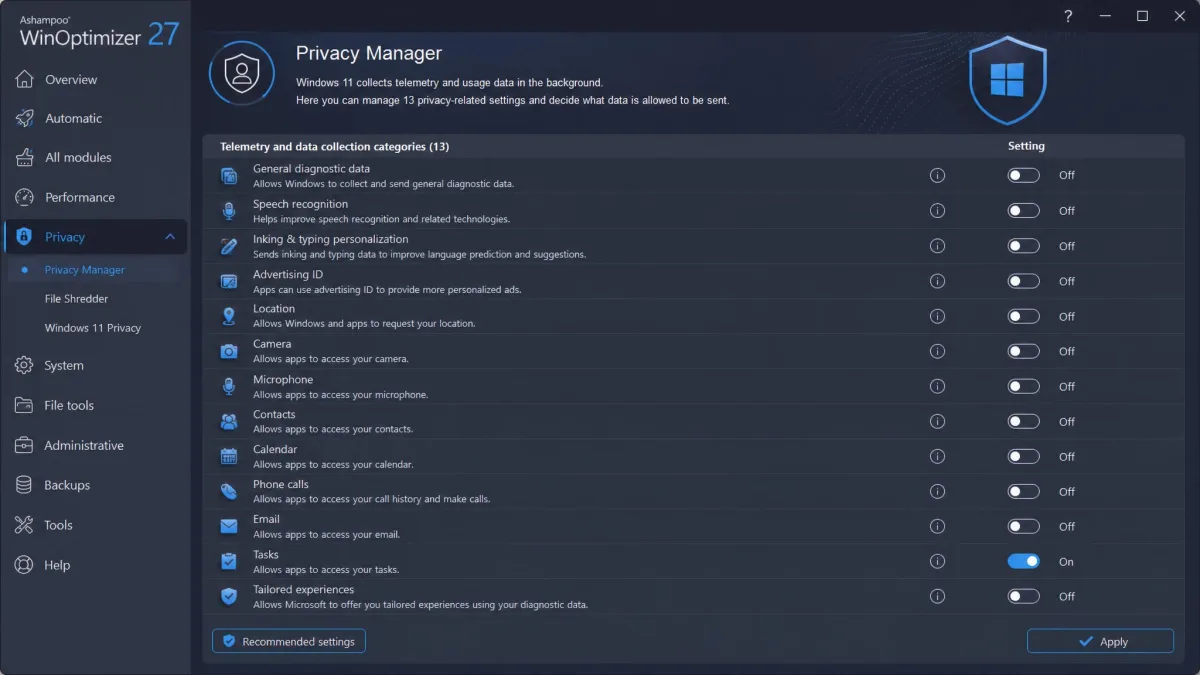Viewport: 1200px width, 675px height.
Task: Click the Apply button
Action: point(1100,641)
